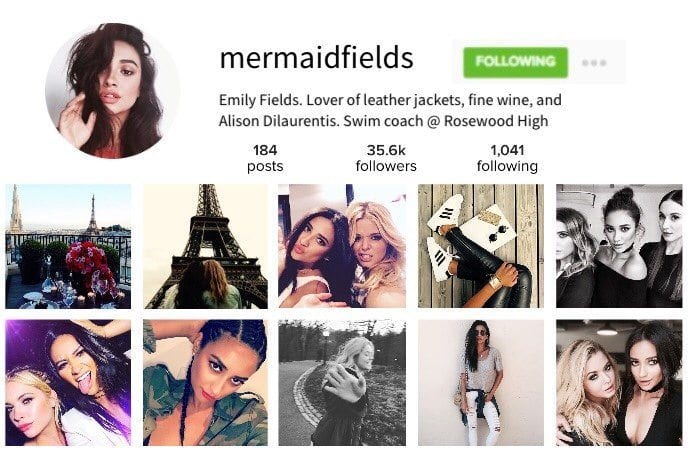Open the 35.6k followers list
Viewport: 690px width, 452px height.
[x=386, y=158]
